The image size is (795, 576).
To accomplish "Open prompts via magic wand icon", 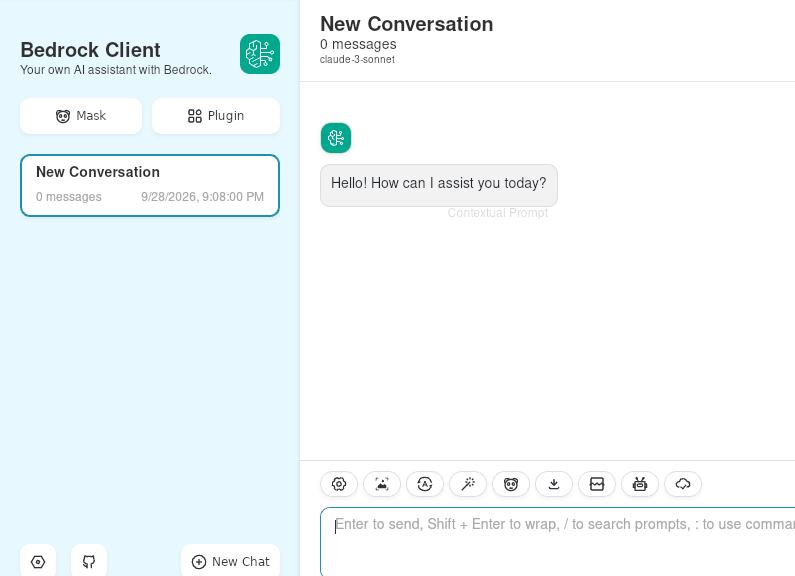I will (x=468, y=484).
